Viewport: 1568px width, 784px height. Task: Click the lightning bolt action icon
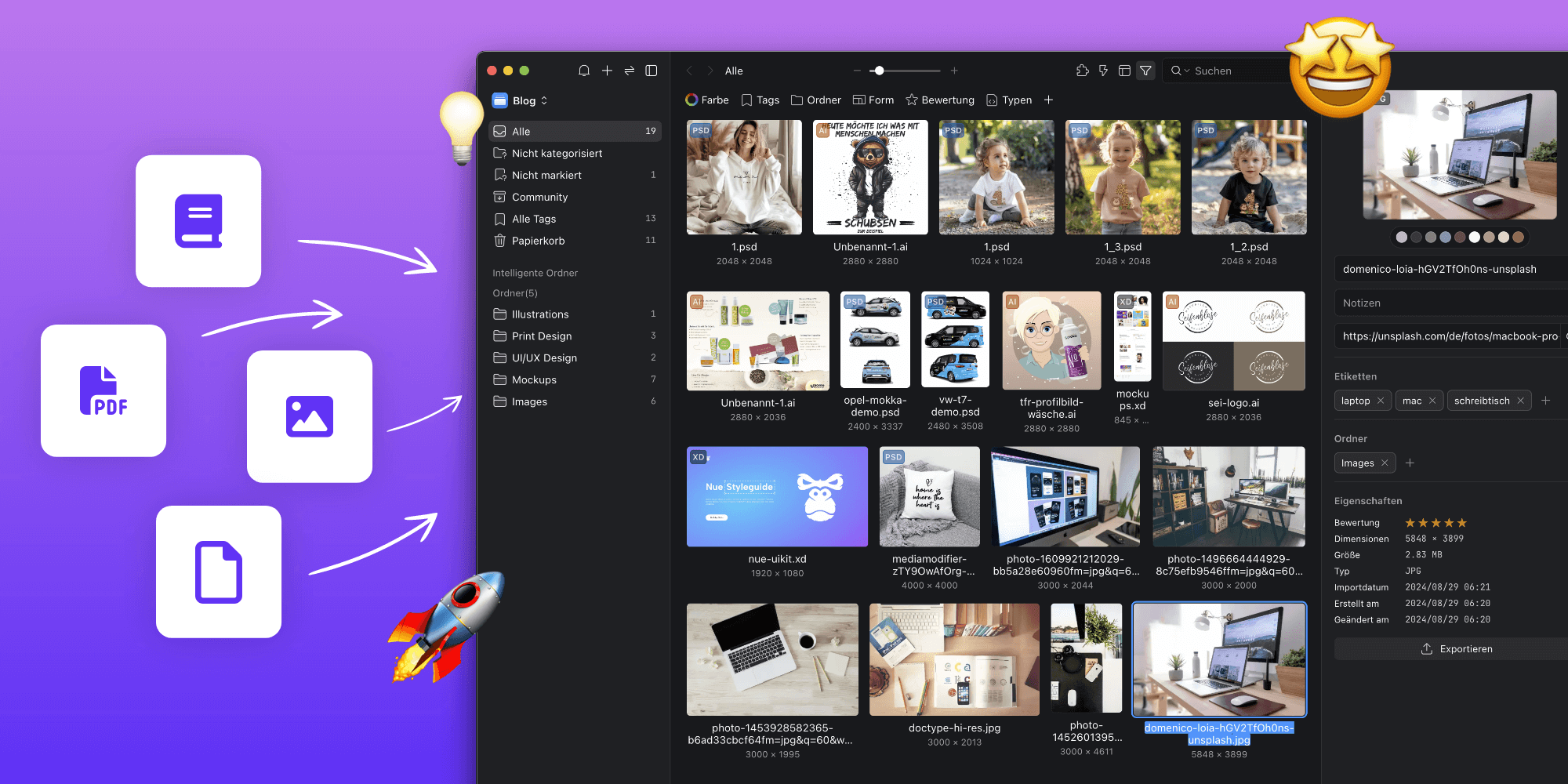coord(1103,71)
